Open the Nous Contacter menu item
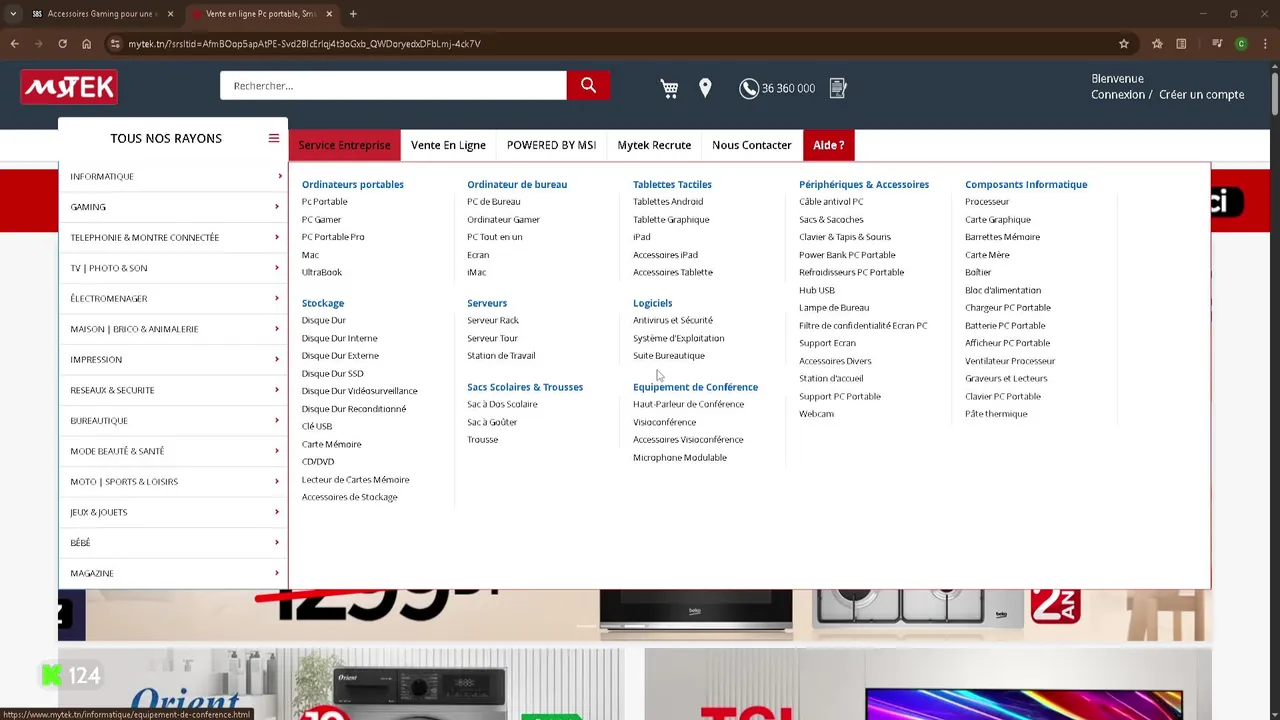 pyautogui.click(x=752, y=145)
